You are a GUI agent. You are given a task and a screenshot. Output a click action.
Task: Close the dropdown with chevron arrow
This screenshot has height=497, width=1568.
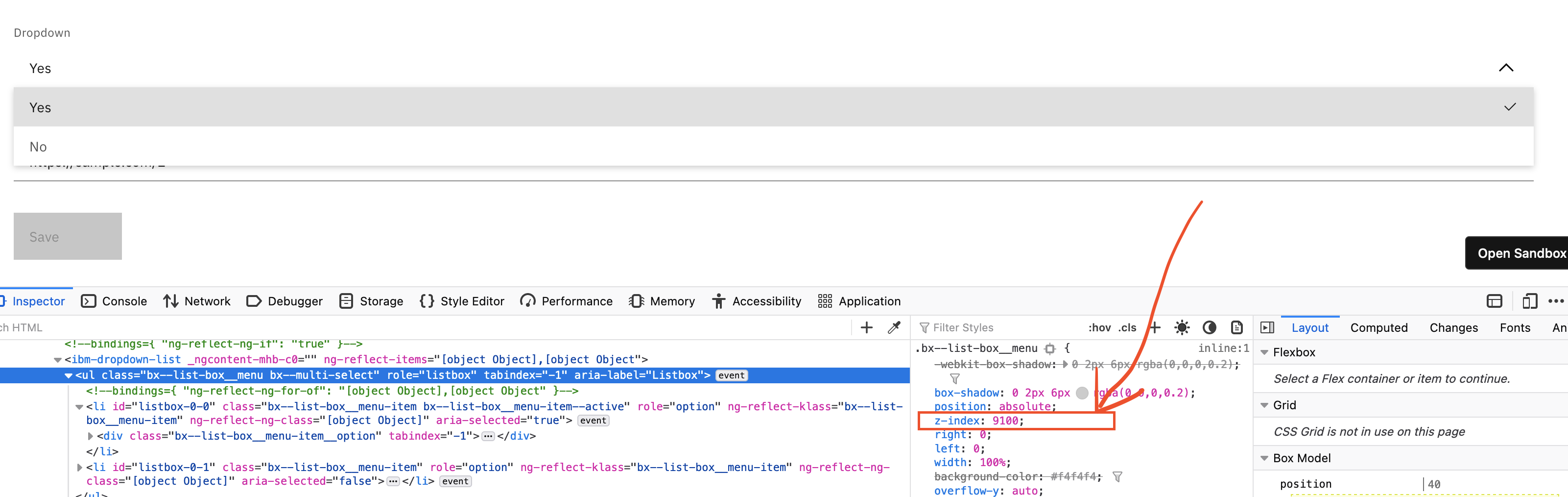[1506, 68]
